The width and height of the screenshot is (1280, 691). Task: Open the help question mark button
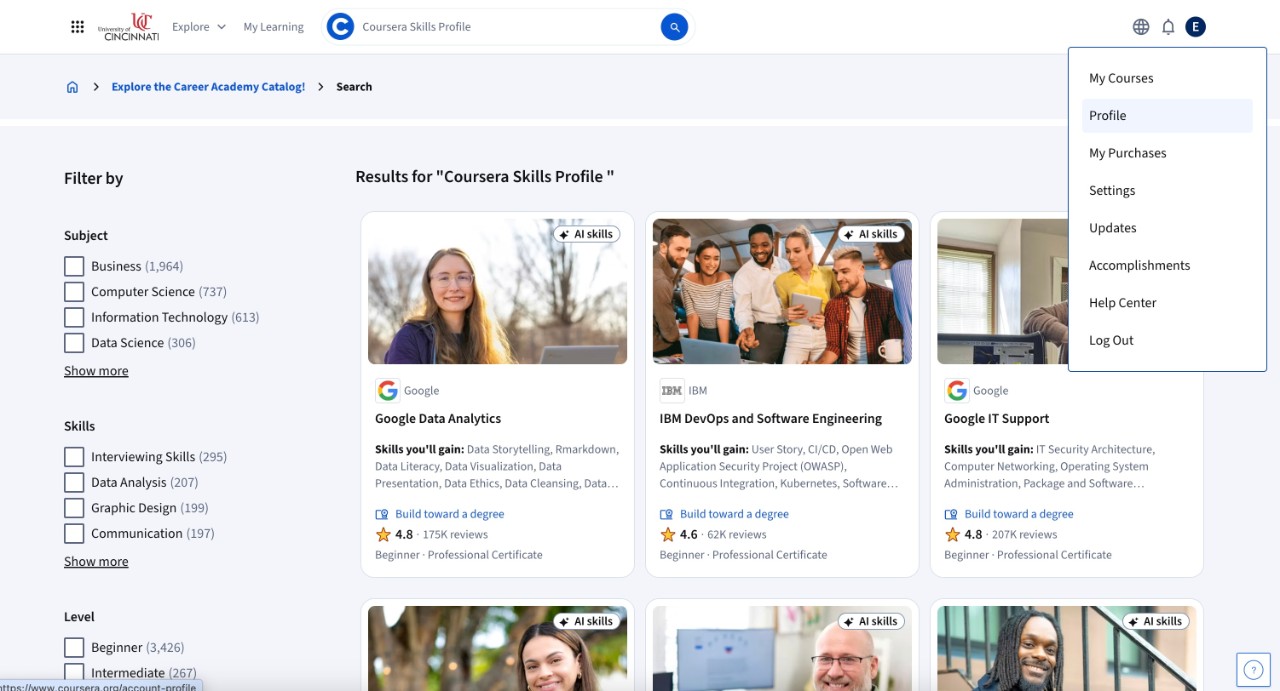(1253, 669)
